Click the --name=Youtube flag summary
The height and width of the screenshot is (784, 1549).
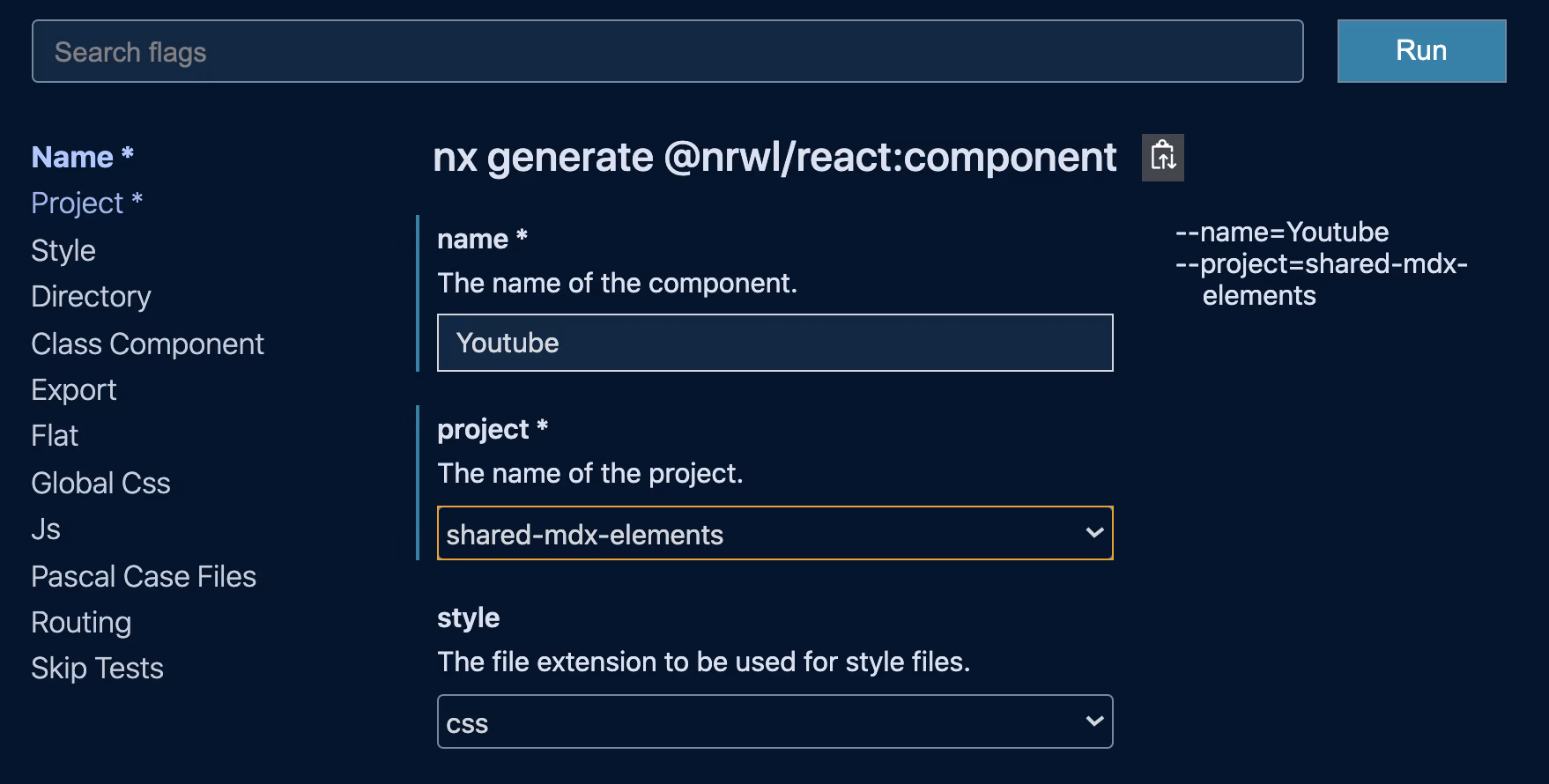(x=1281, y=233)
